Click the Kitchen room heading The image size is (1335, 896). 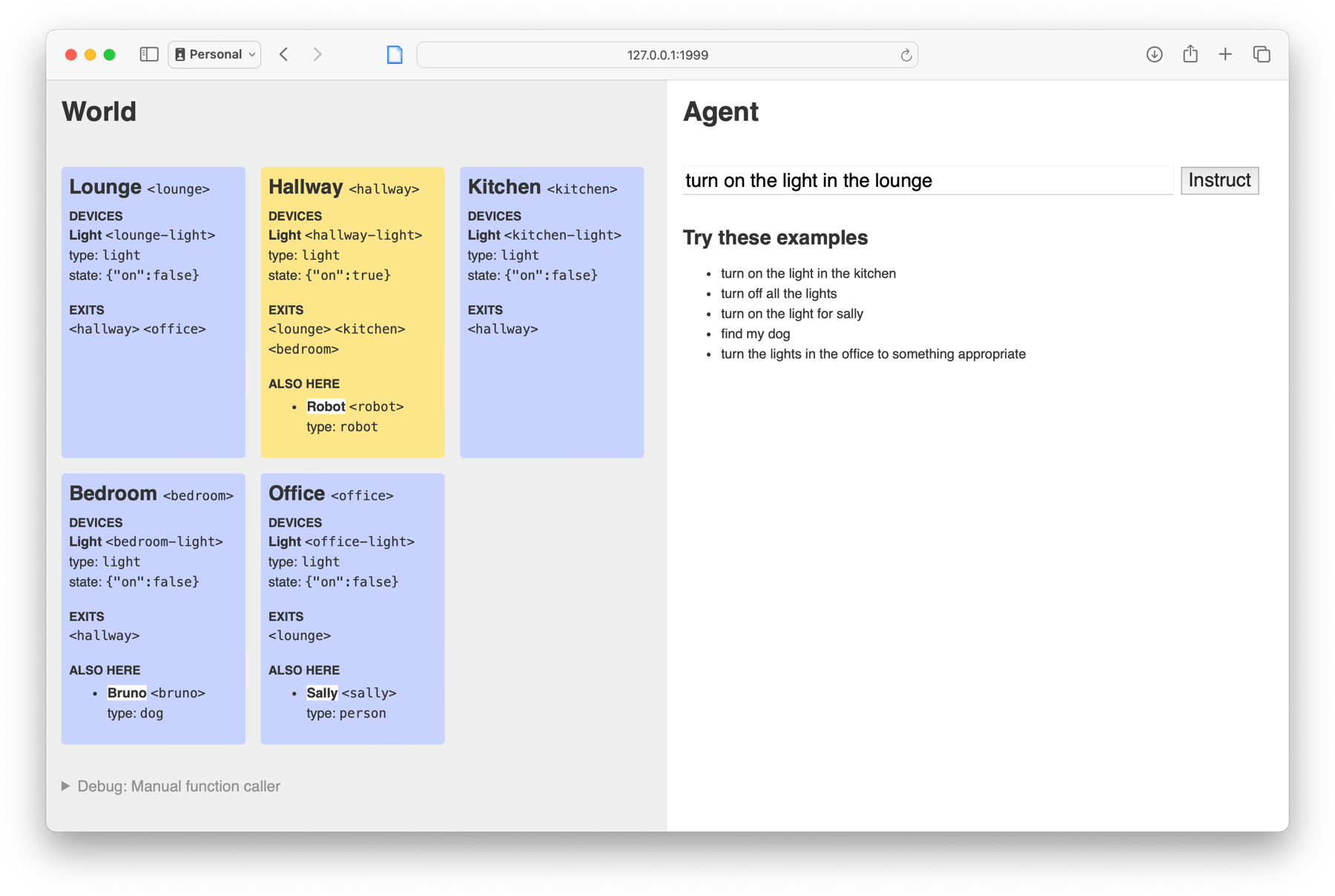[504, 187]
